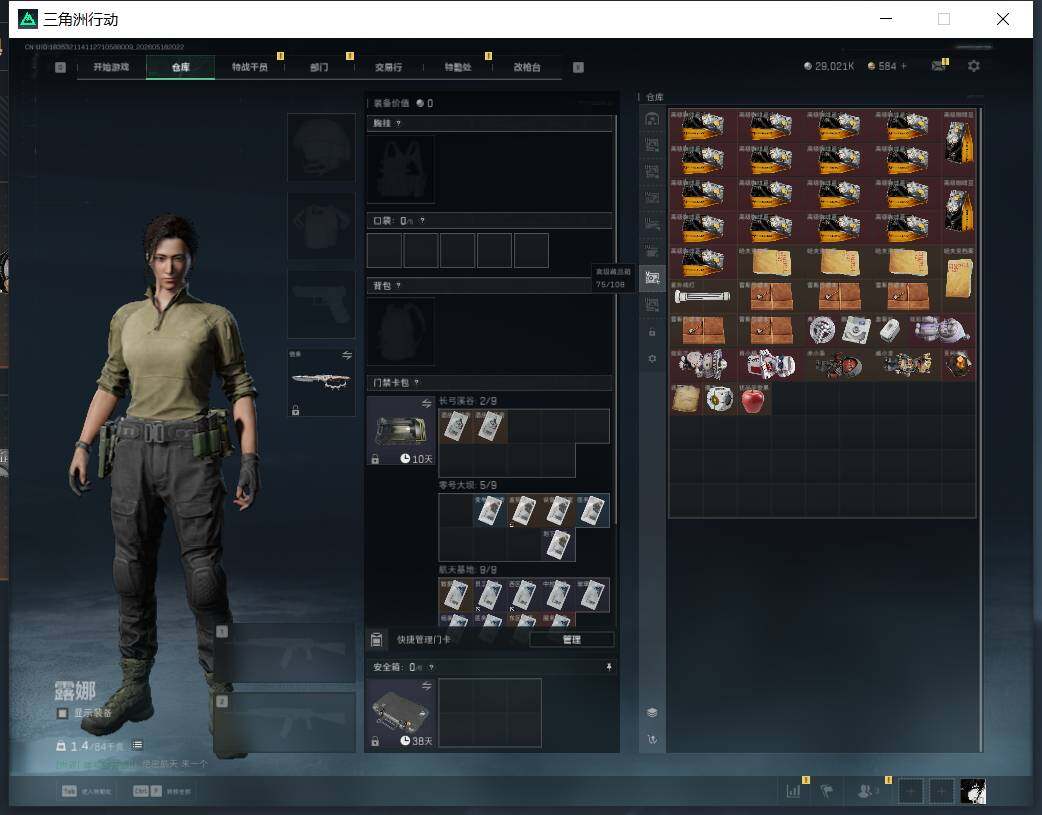Open the 改枪台 tab

pyautogui.click(x=527, y=67)
